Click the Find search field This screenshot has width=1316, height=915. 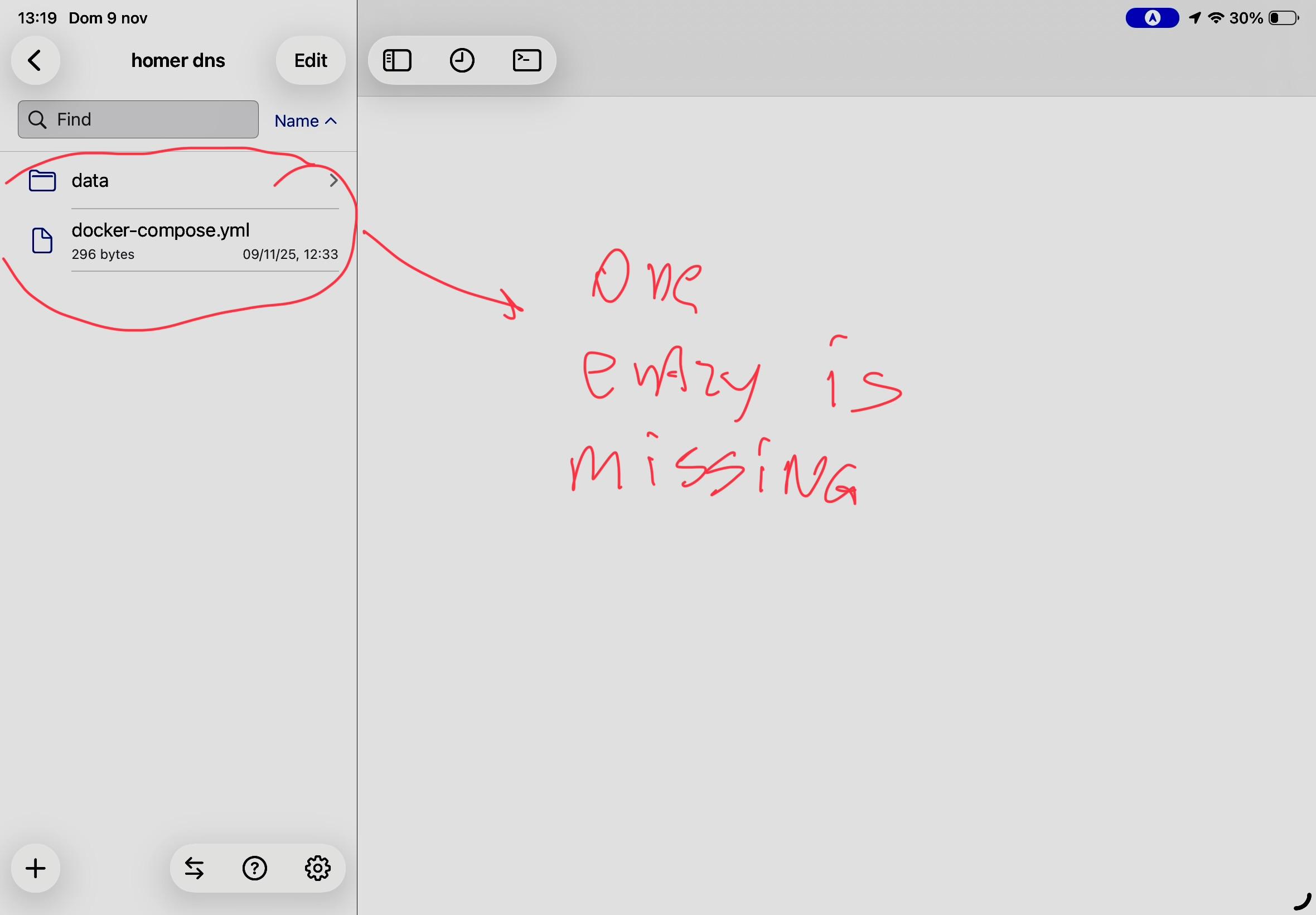[x=138, y=119]
